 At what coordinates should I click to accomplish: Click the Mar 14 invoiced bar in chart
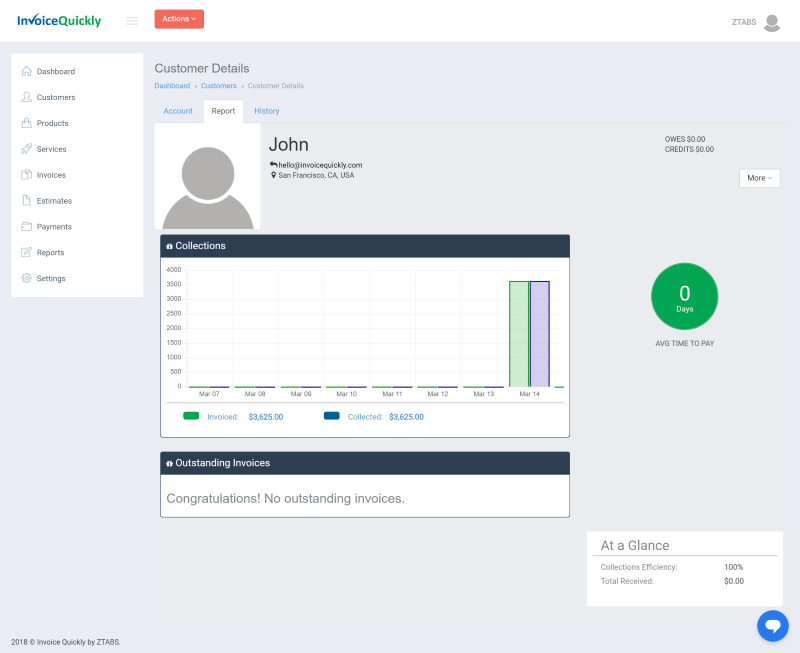coord(519,334)
